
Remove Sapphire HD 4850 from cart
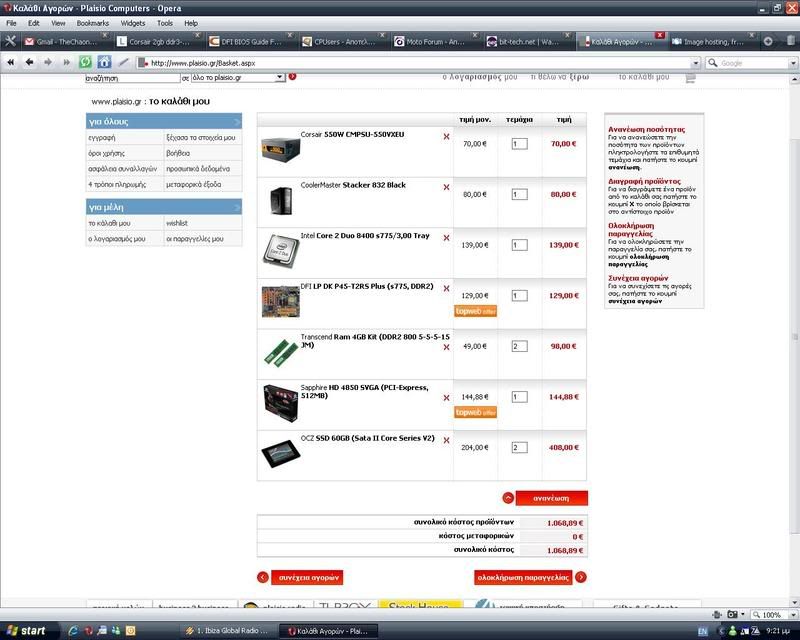pyautogui.click(x=446, y=398)
